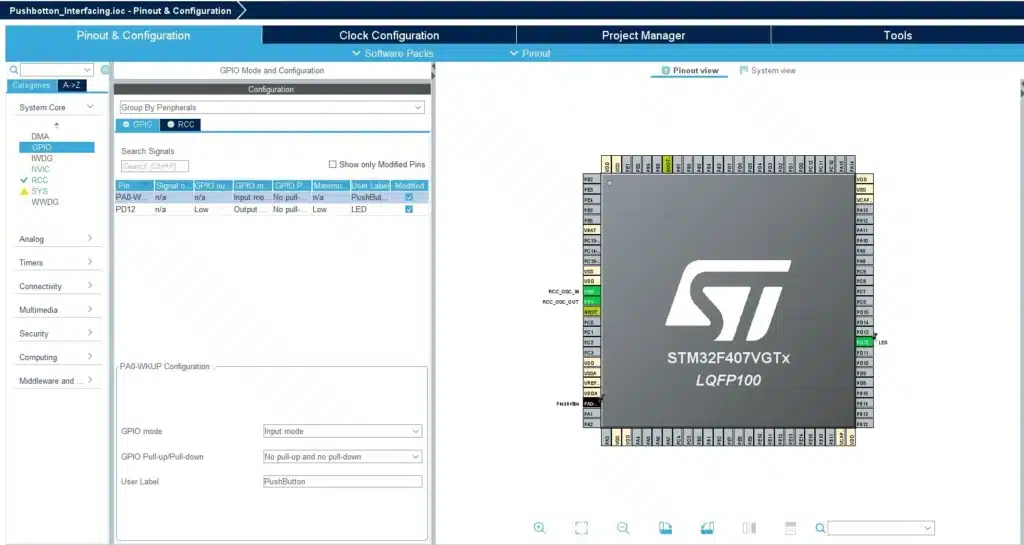The image size is (1024, 545).
Task: Switch to System view
Action: point(767,70)
